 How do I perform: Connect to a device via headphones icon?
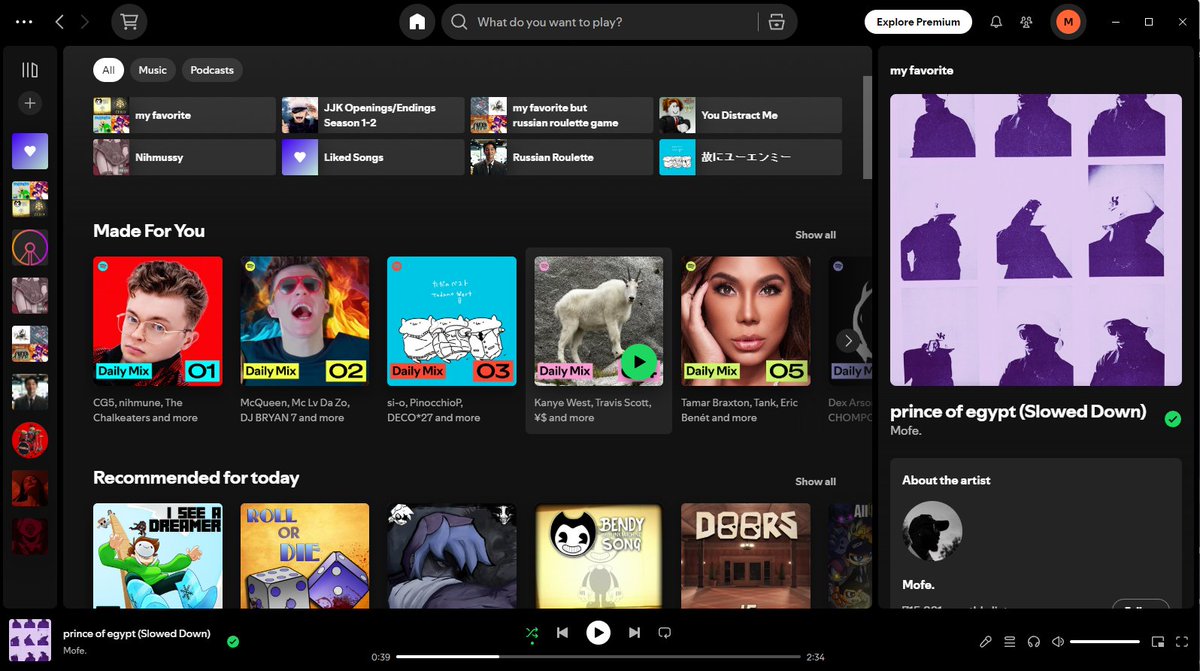pos(1034,641)
